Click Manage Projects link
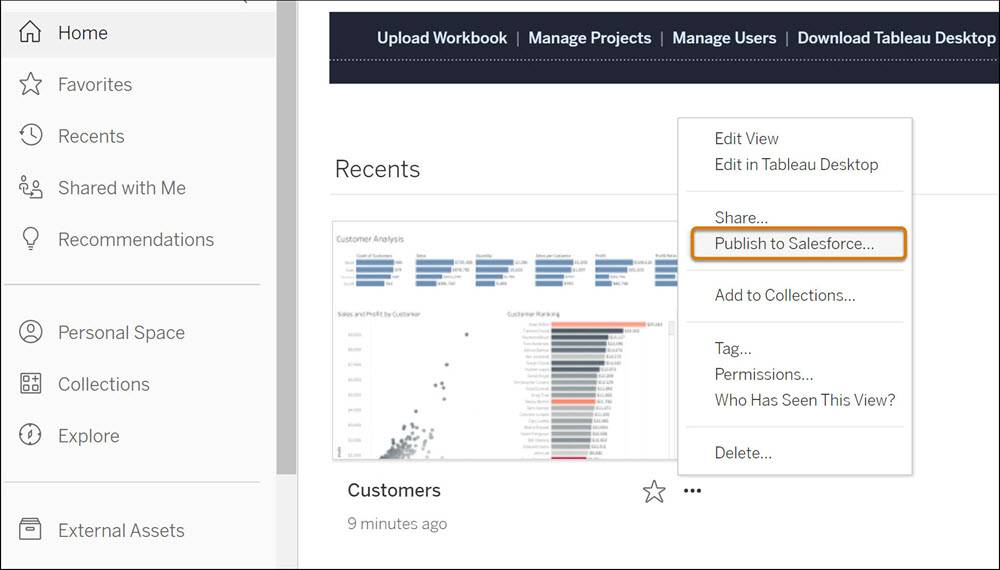This screenshot has height=570, width=1000. [x=590, y=38]
